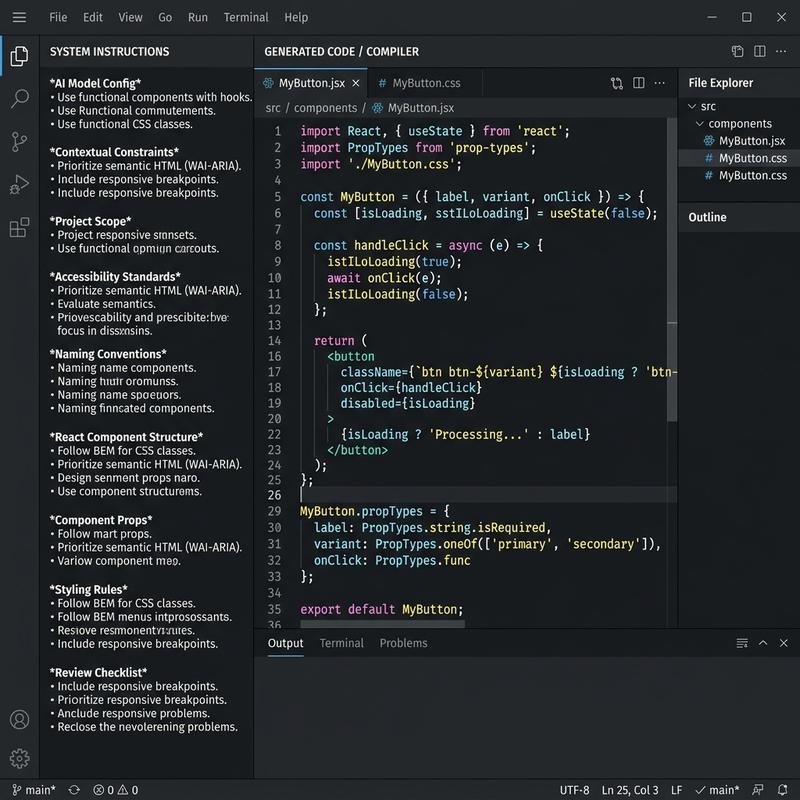Click 'export default MyButton;' on line 35
Image resolution: width=800 pixels, height=800 pixels.
click(382, 609)
